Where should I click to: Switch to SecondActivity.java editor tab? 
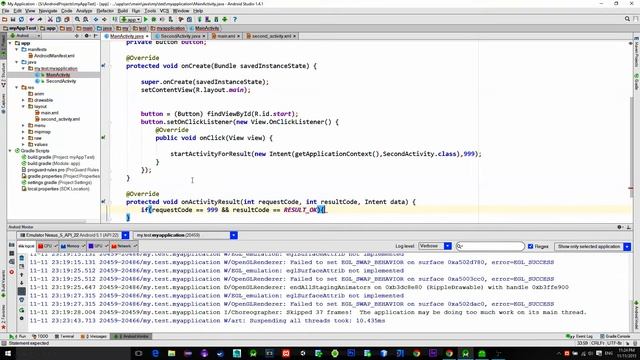[x=180, y=36]
